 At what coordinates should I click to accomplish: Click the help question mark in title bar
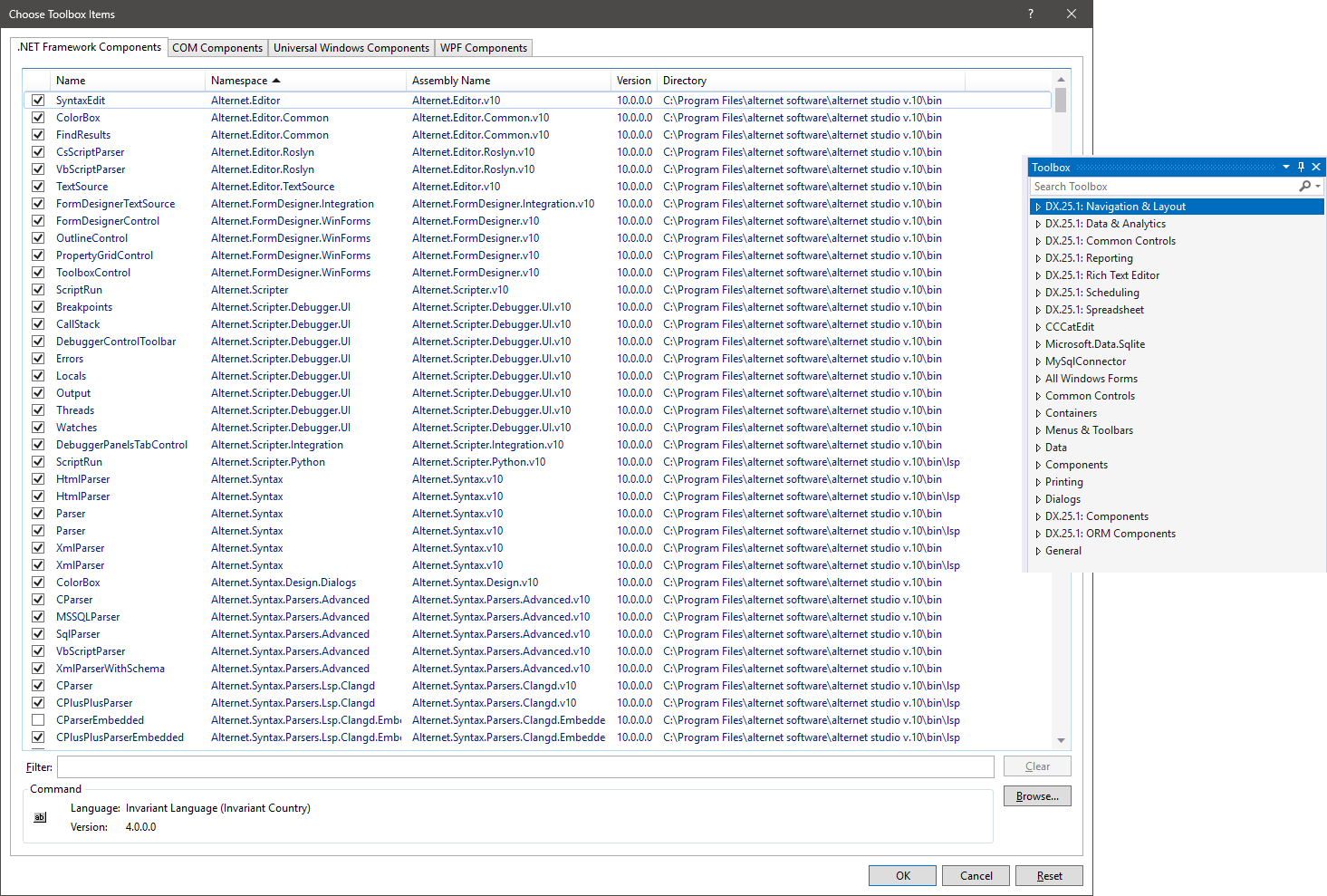(1031, 14)
